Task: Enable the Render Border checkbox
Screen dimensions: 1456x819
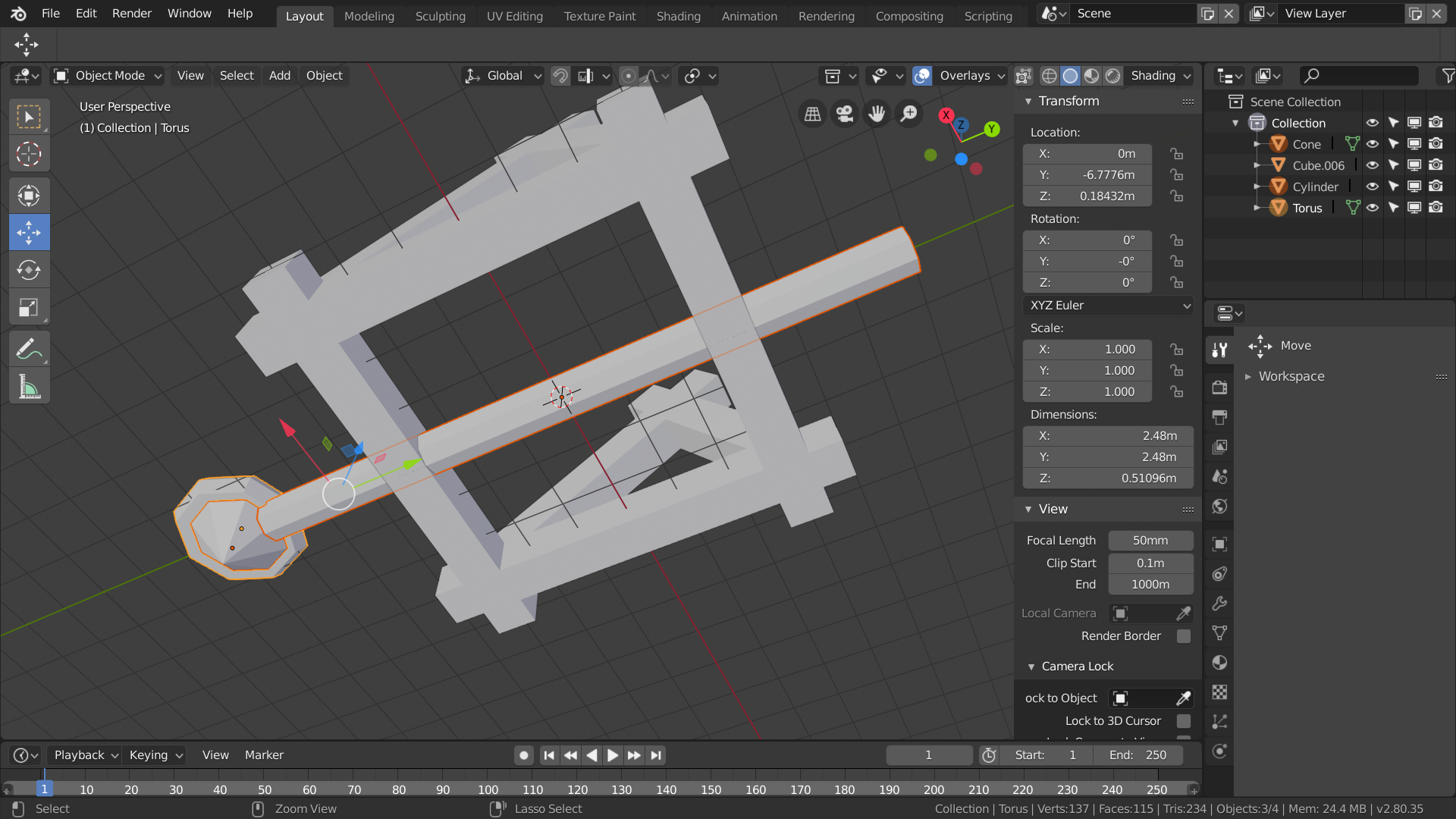Action: tap(1184, 636)
